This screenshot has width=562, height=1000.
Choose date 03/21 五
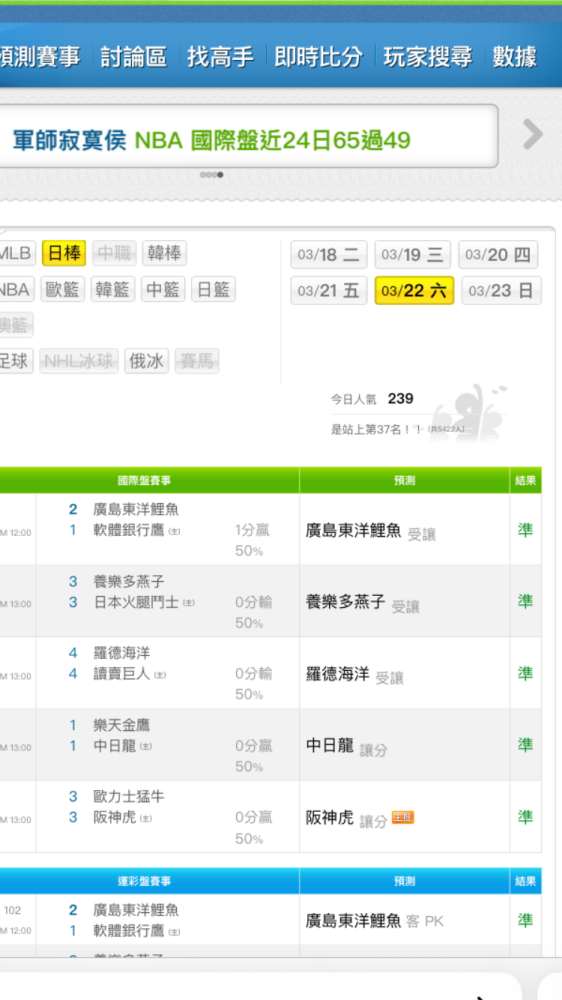point(329,291)
